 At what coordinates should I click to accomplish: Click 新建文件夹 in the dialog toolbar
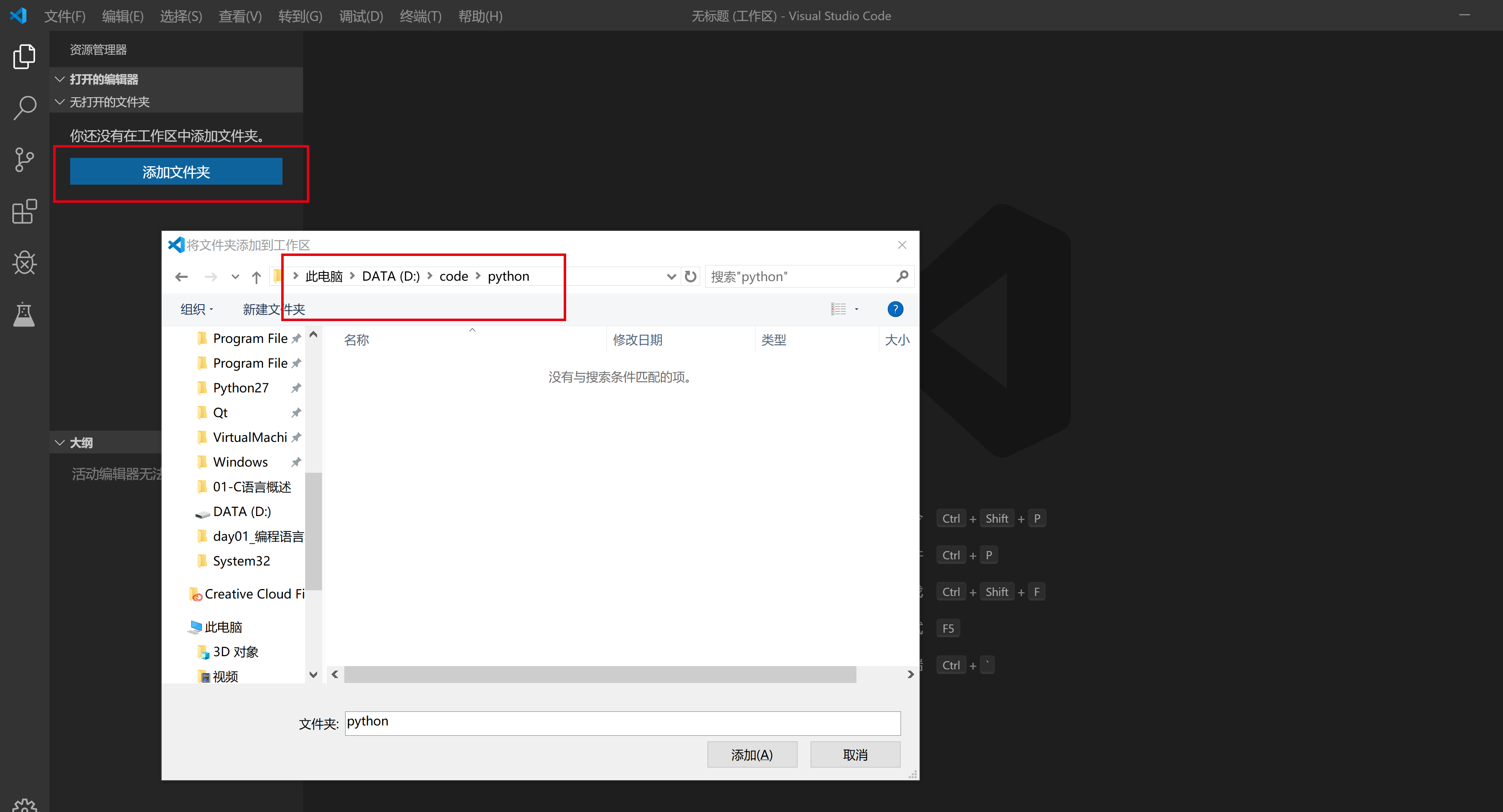(x=274, y=309)
